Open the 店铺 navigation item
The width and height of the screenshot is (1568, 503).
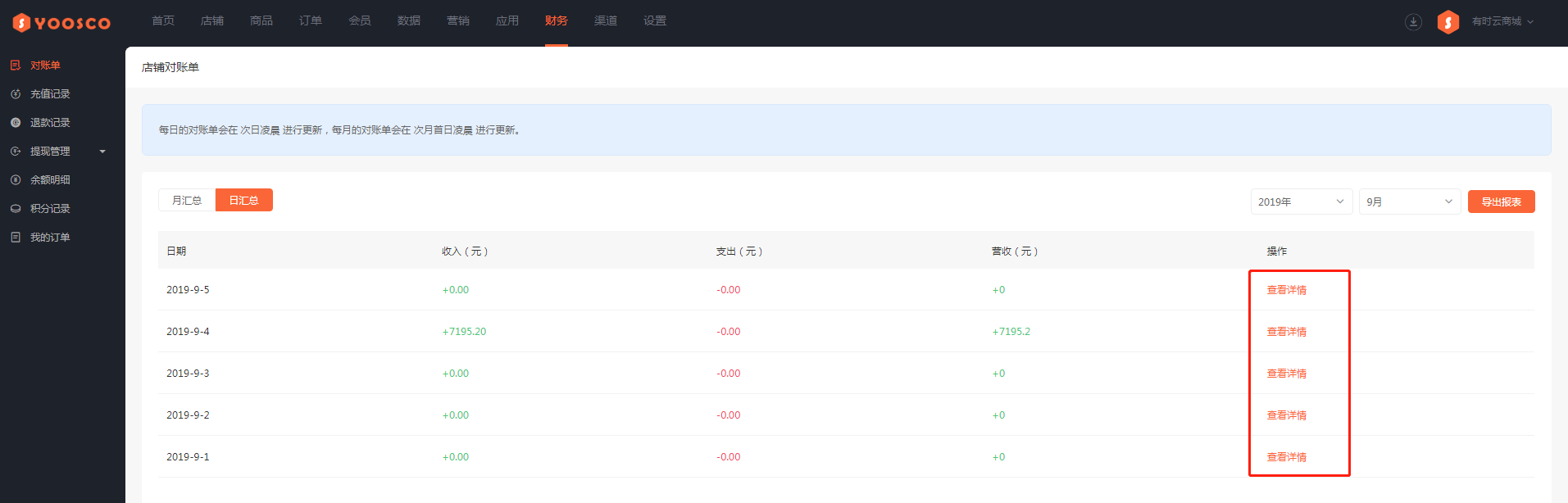212,20
